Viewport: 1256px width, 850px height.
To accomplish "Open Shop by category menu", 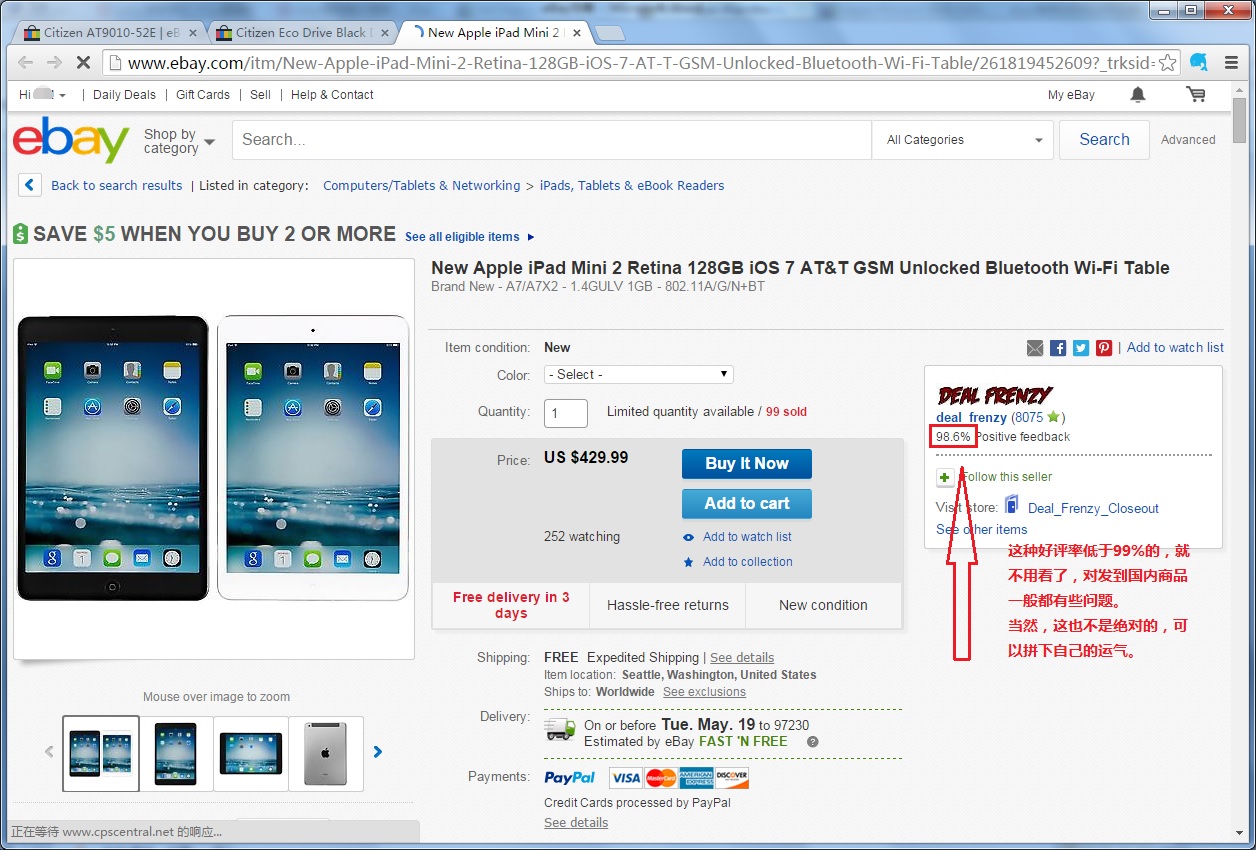I will (179, 141).
